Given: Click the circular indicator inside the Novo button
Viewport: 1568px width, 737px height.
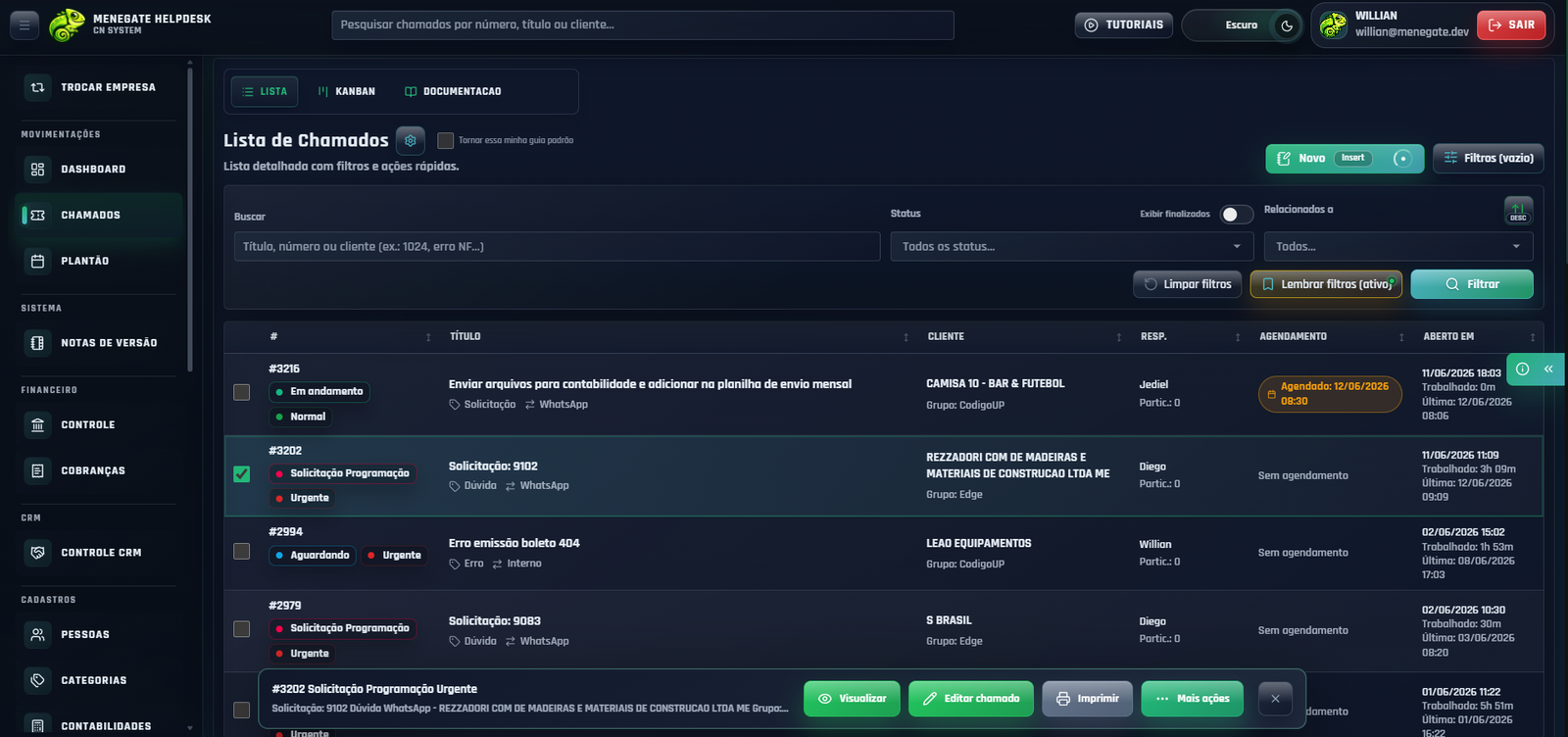Looking at the screenshot, I should (1402, 159).
